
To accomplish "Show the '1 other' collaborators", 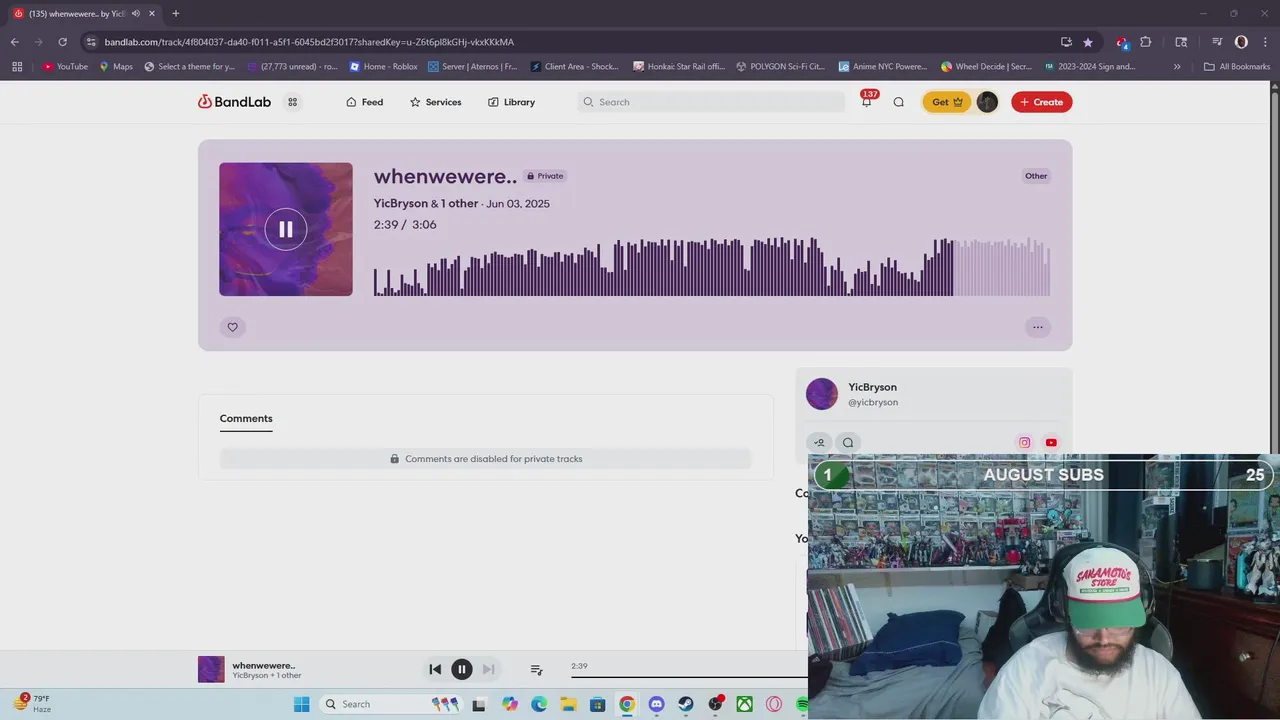I will click(x=459, y=203).
